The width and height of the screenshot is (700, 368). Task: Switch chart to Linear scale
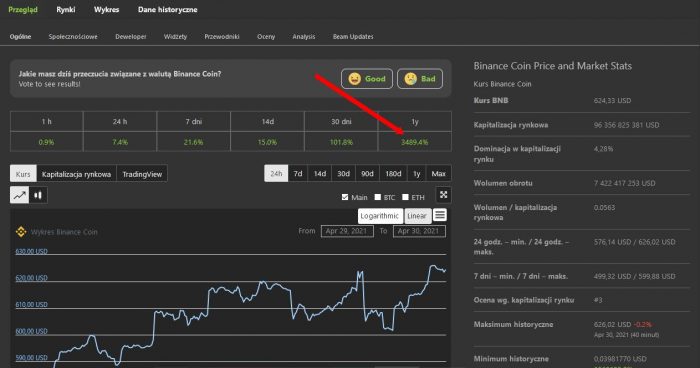click(x=417, y=216)
